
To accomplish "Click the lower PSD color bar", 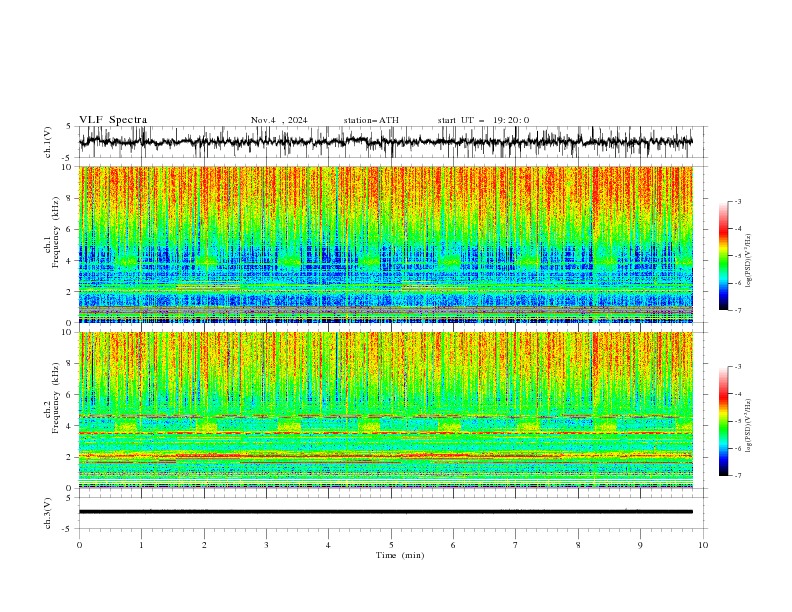I will pos(723,421).
